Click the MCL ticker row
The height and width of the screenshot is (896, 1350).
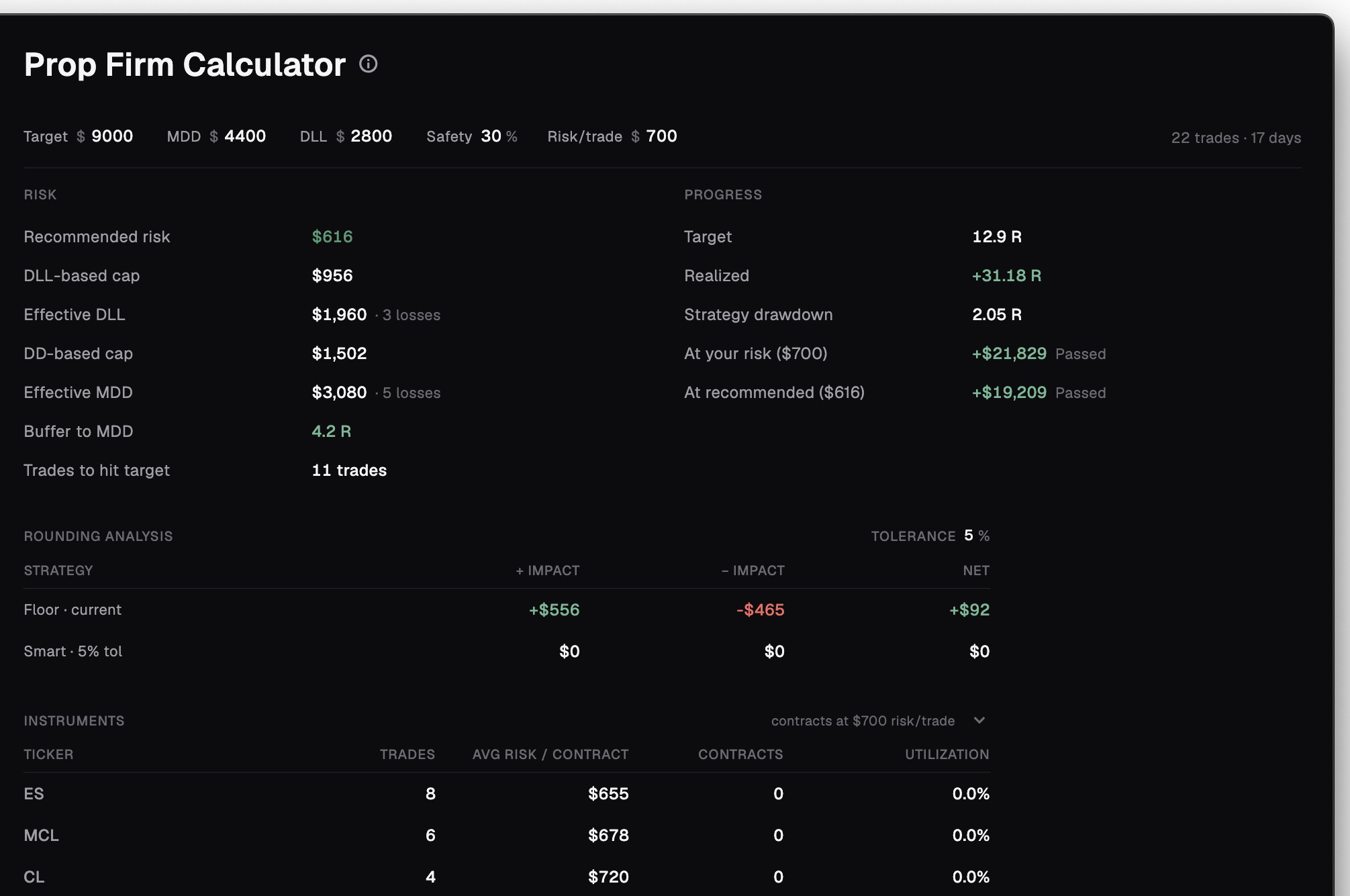pos(507,836)
